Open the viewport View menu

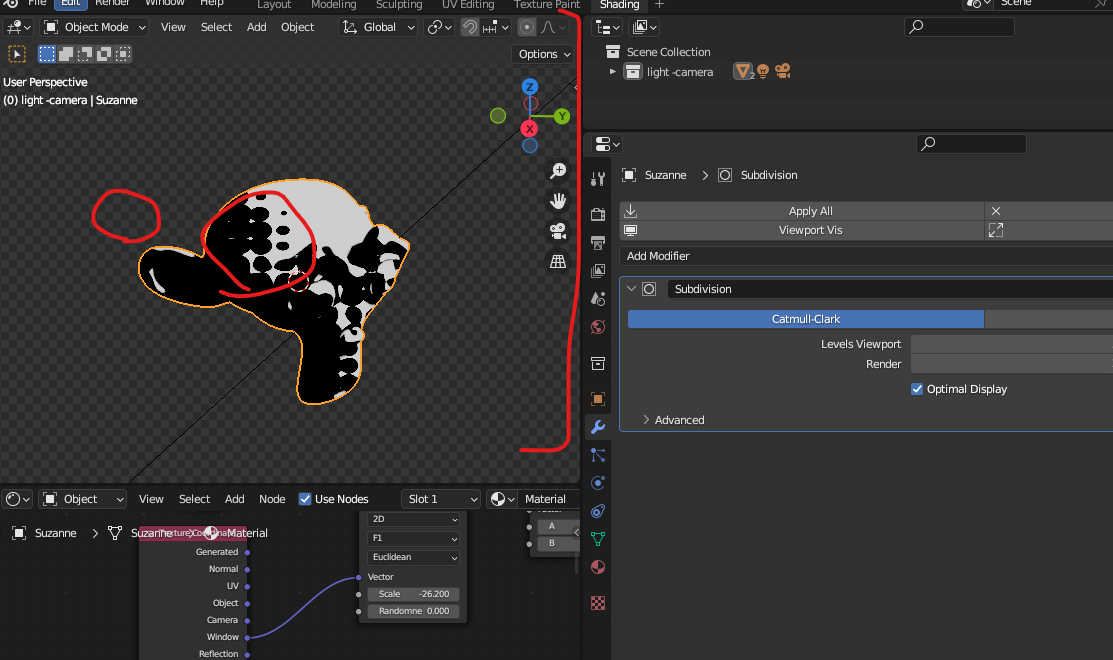172,27
